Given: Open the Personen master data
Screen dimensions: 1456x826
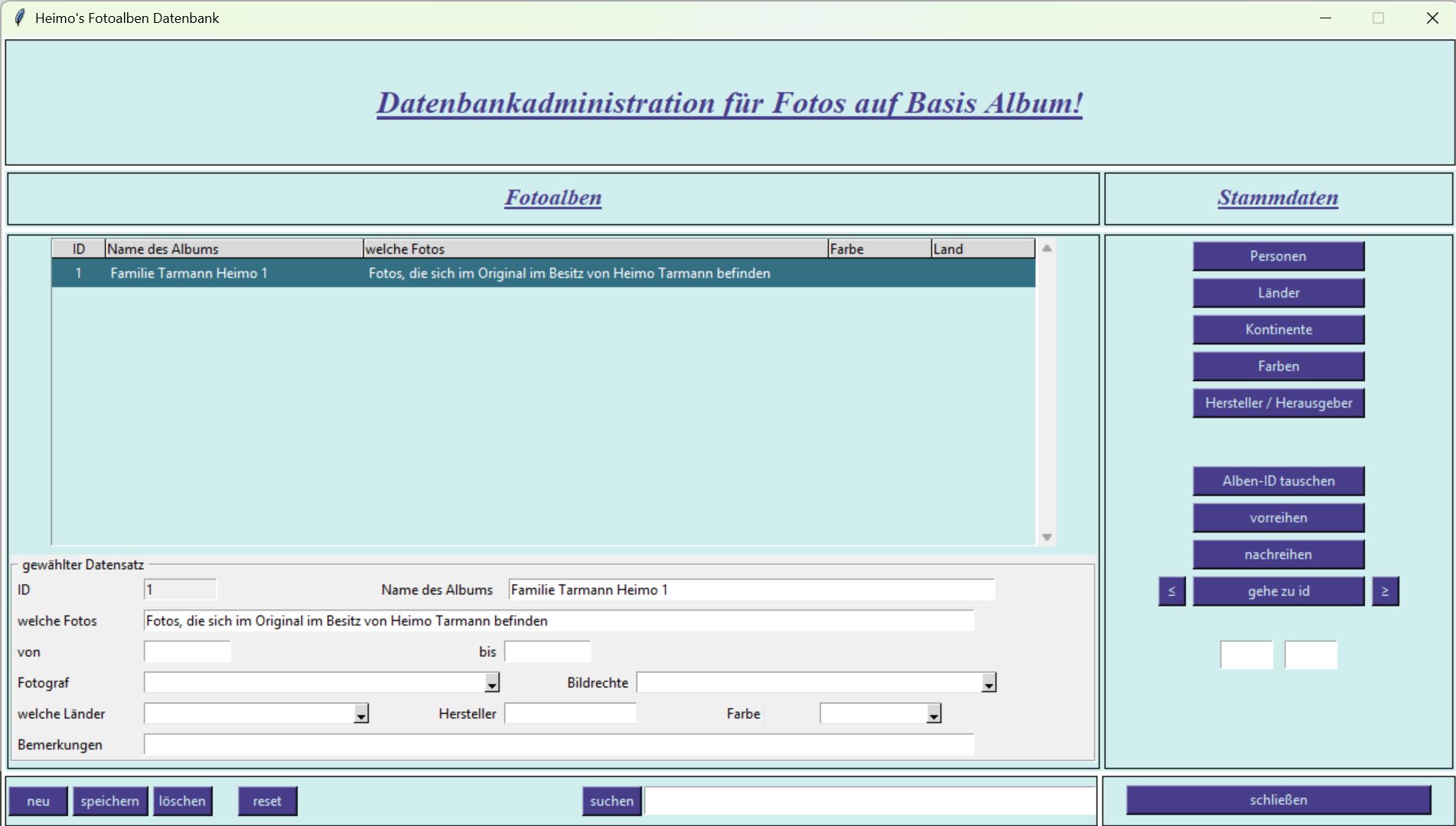Looking at the screenshot, I should [1278, 256].
